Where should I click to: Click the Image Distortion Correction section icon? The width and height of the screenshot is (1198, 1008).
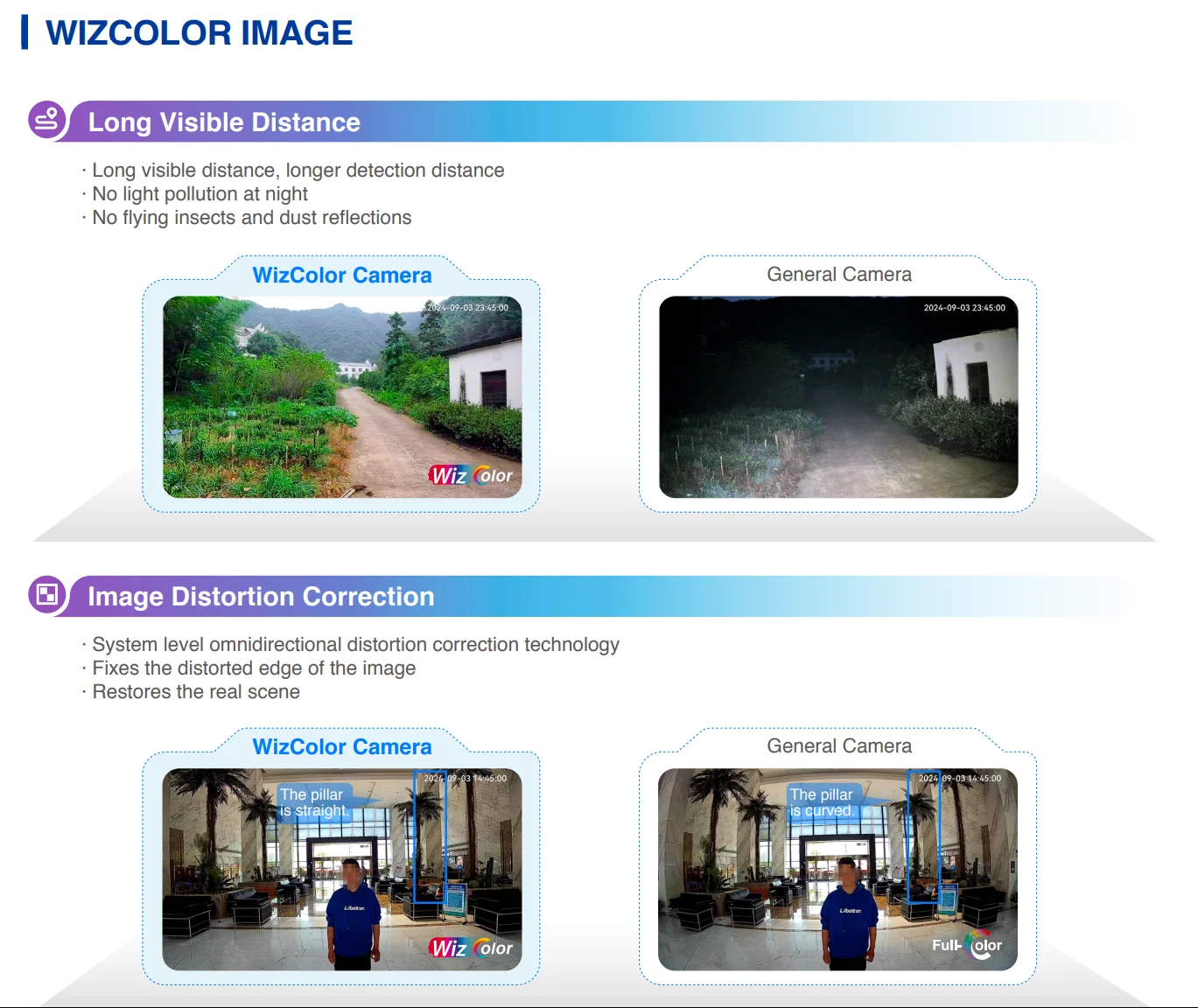click(47, 595)
